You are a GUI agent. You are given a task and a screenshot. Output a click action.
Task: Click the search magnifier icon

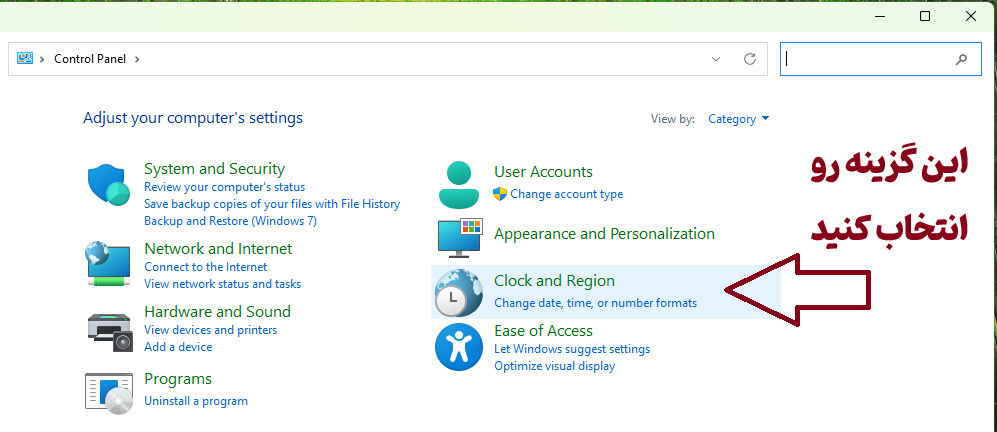click(961, 59)
